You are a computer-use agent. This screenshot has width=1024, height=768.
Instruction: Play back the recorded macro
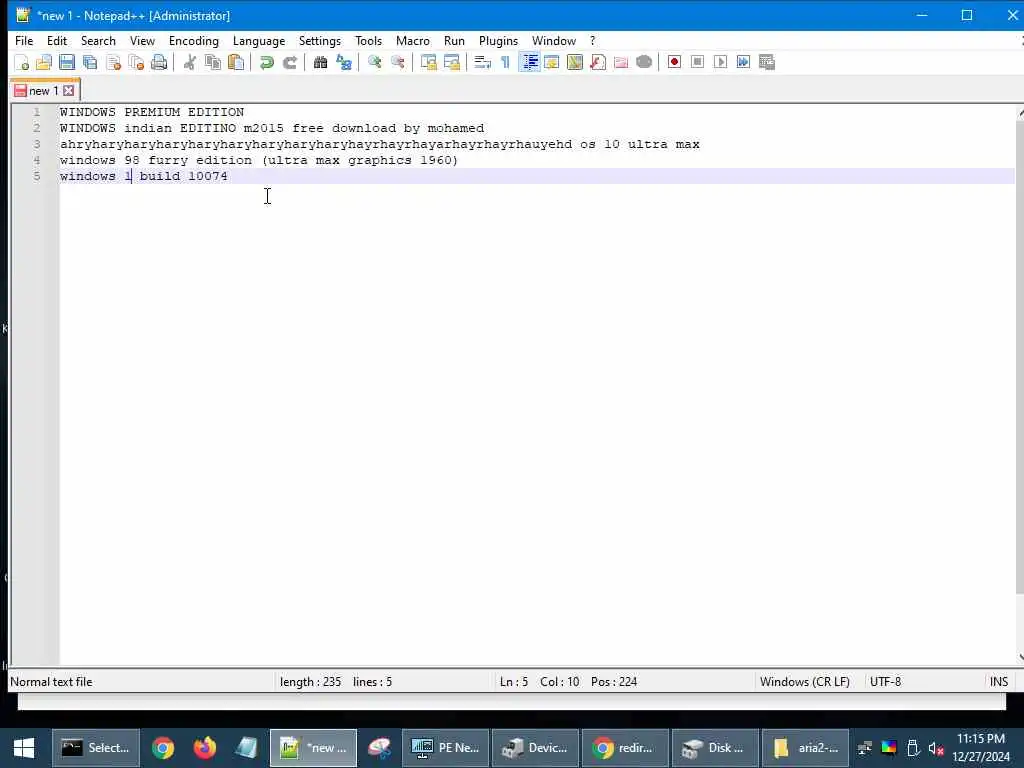720,62
